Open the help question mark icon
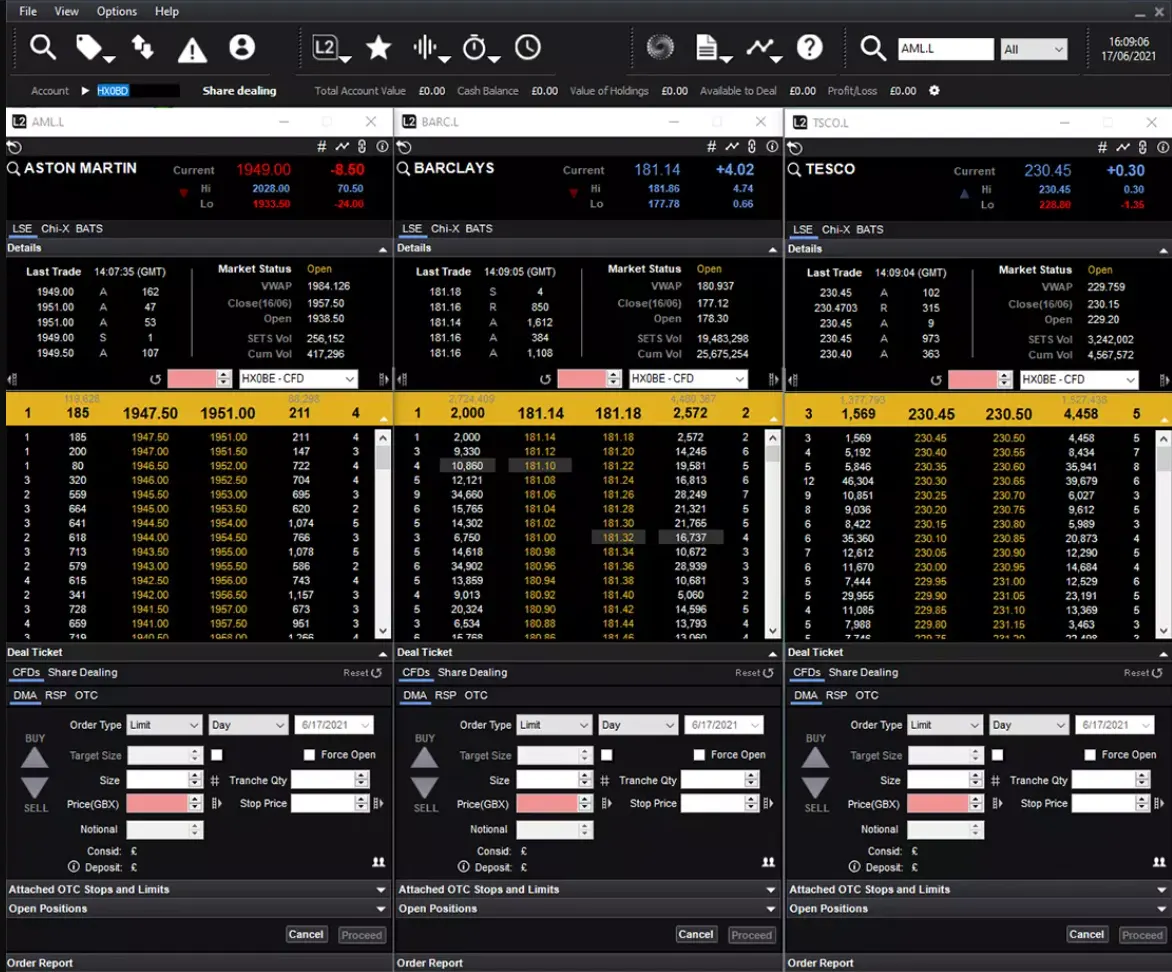The height and width of the screenshot is (972, 1172). (809, 48)
